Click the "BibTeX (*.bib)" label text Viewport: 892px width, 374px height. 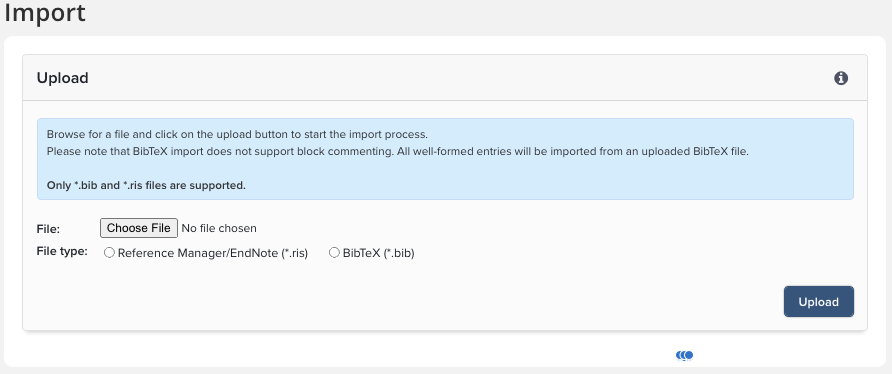379,253
